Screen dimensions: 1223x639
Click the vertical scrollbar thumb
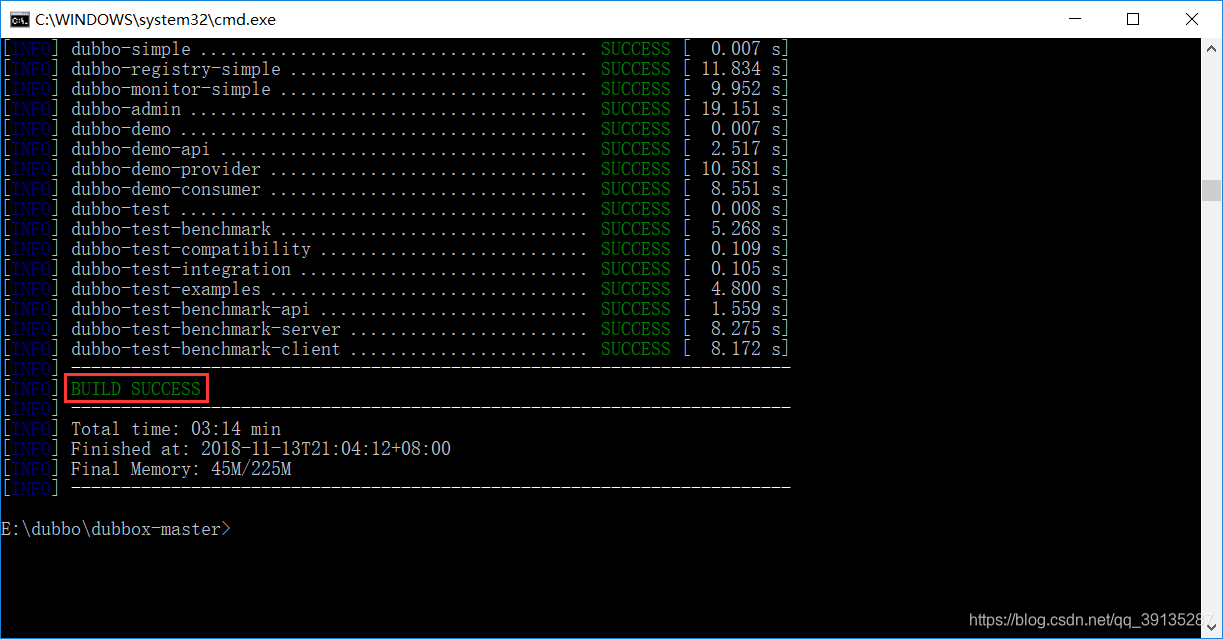(x=1211, y=191)
